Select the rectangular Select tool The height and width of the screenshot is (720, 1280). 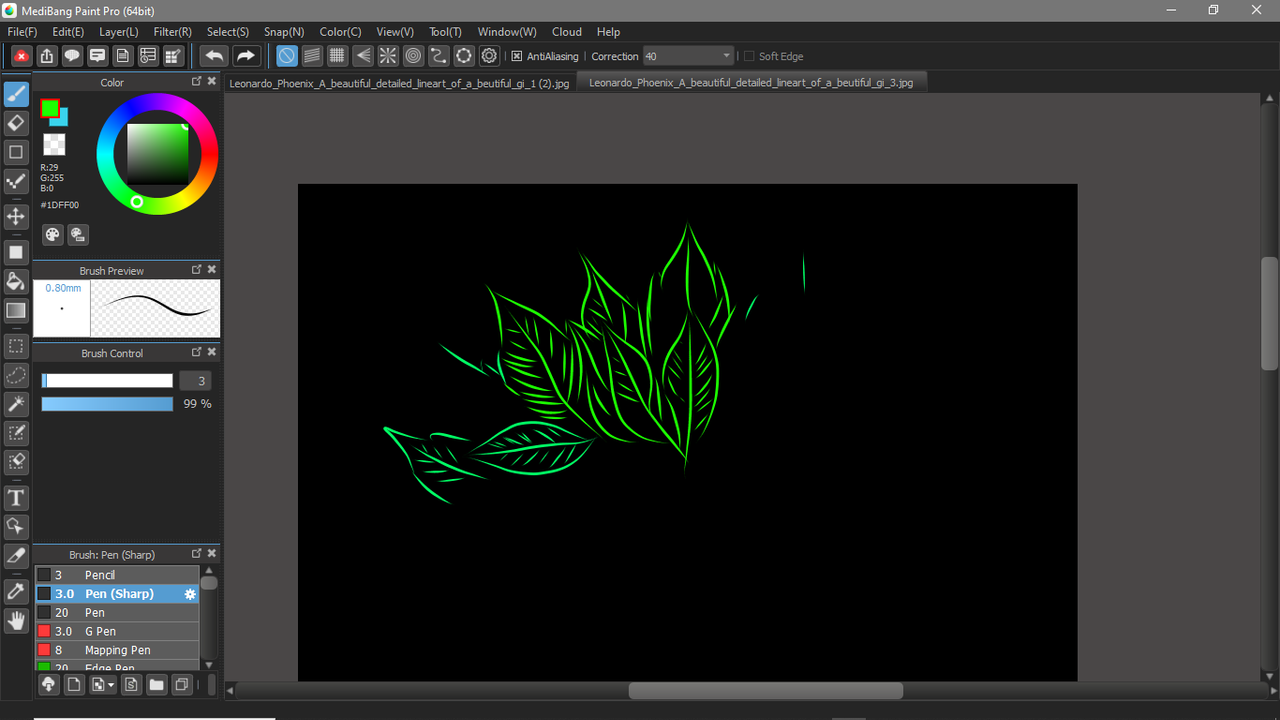click(16, 346)
